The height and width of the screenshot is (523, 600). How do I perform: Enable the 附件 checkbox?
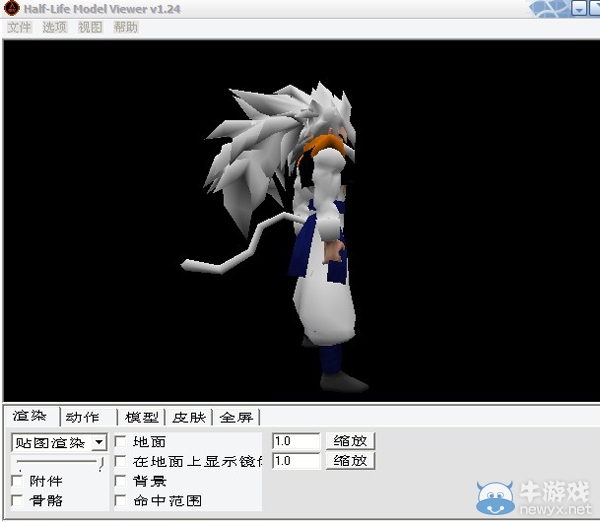click(17, 481)
